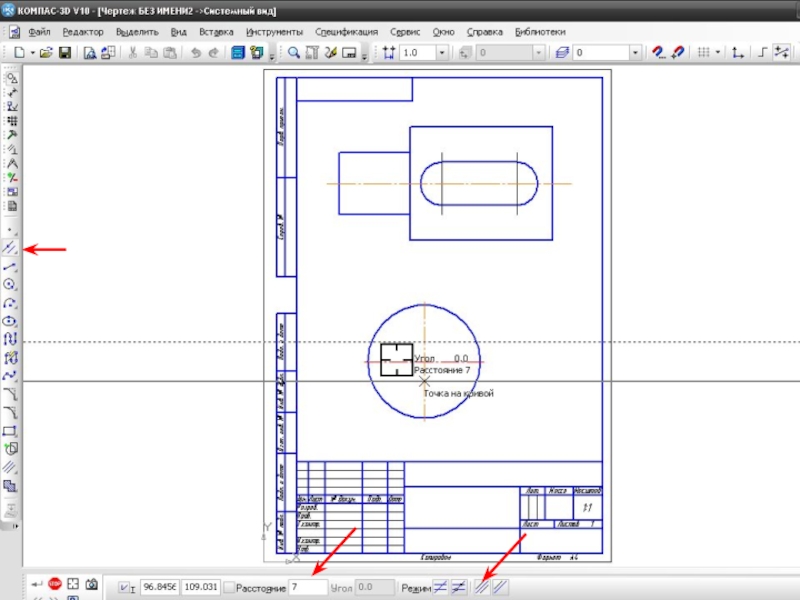800x600 pixels.
Task: Select the hatching tool in left toolbar
Action: [x=11, y=467]
